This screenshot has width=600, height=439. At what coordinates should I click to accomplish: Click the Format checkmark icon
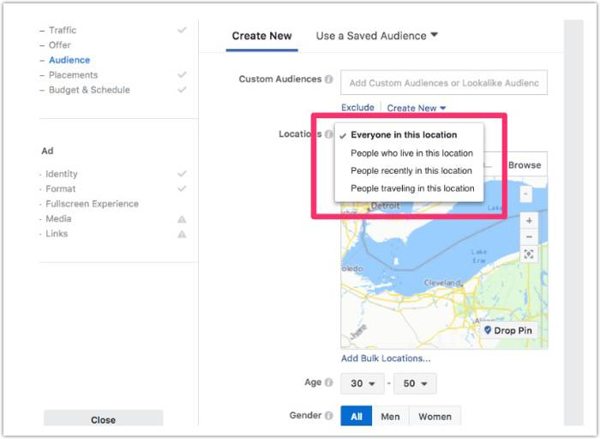tap(182, 189)
